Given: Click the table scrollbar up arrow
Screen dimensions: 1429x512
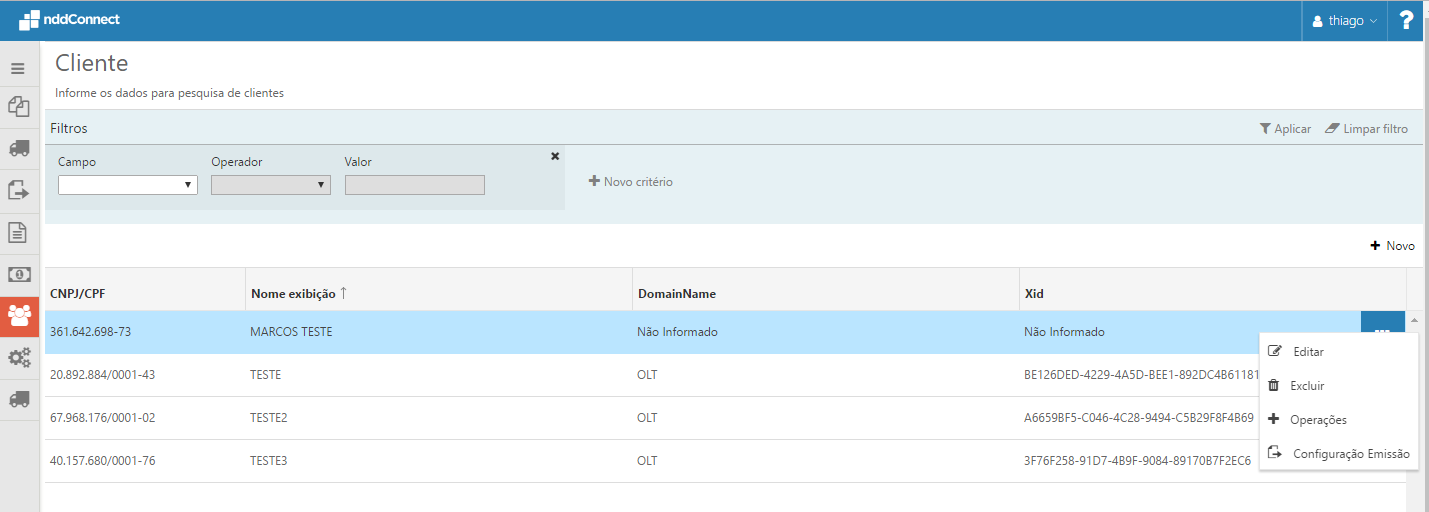Looking at the screenshot, I should (1414, 319).
